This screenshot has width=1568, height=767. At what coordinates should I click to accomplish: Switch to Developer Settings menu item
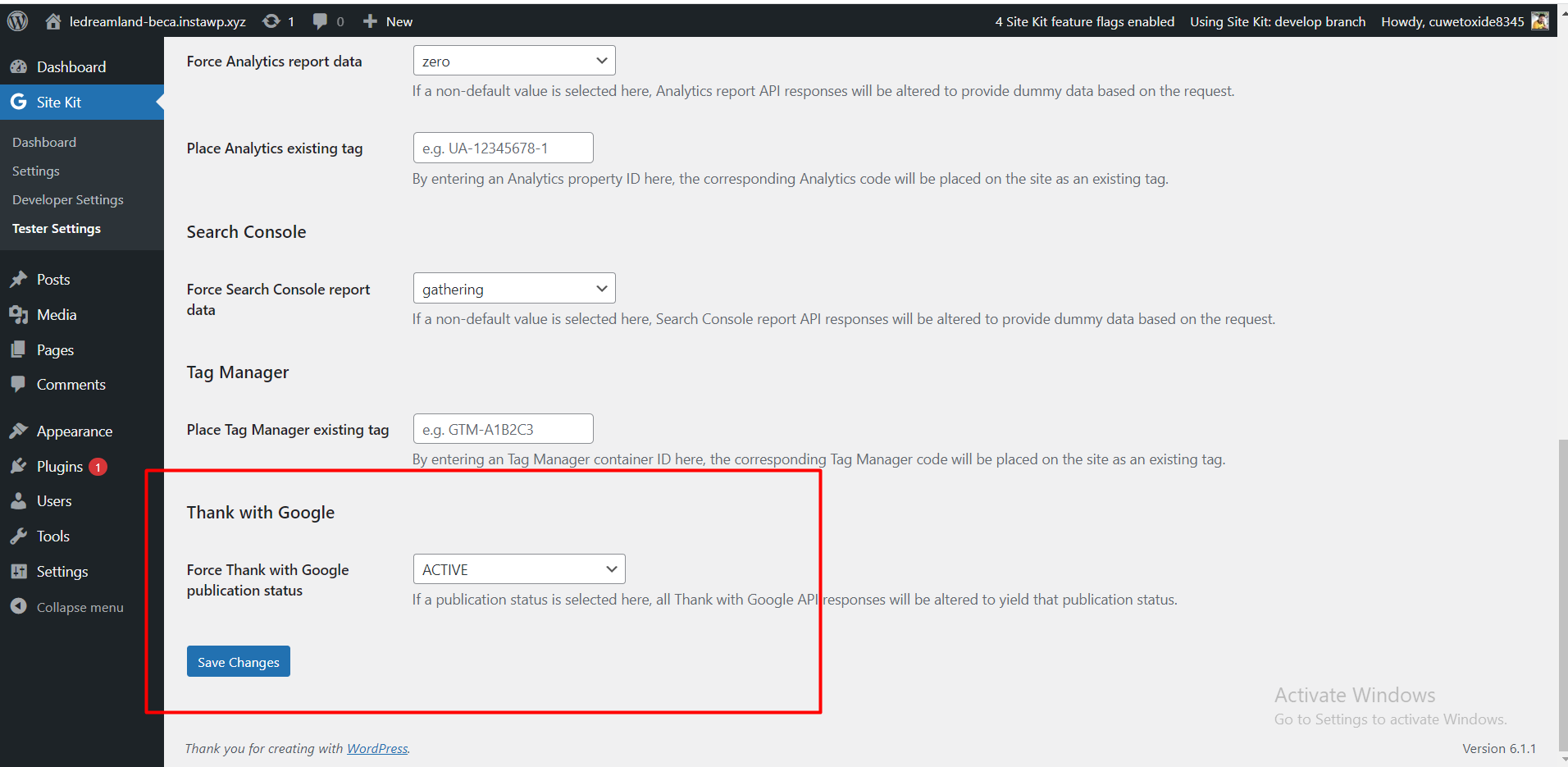(67, 199)
